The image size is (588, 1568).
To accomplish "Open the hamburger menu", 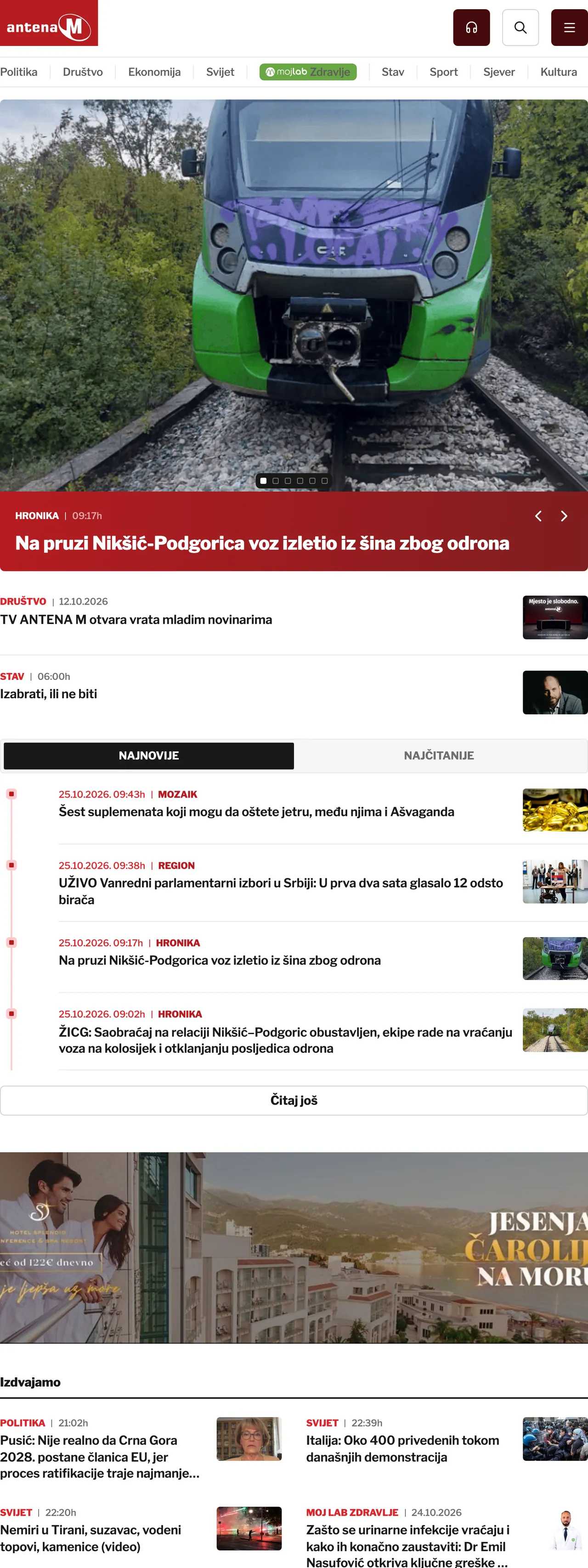I will coord(569,28).
